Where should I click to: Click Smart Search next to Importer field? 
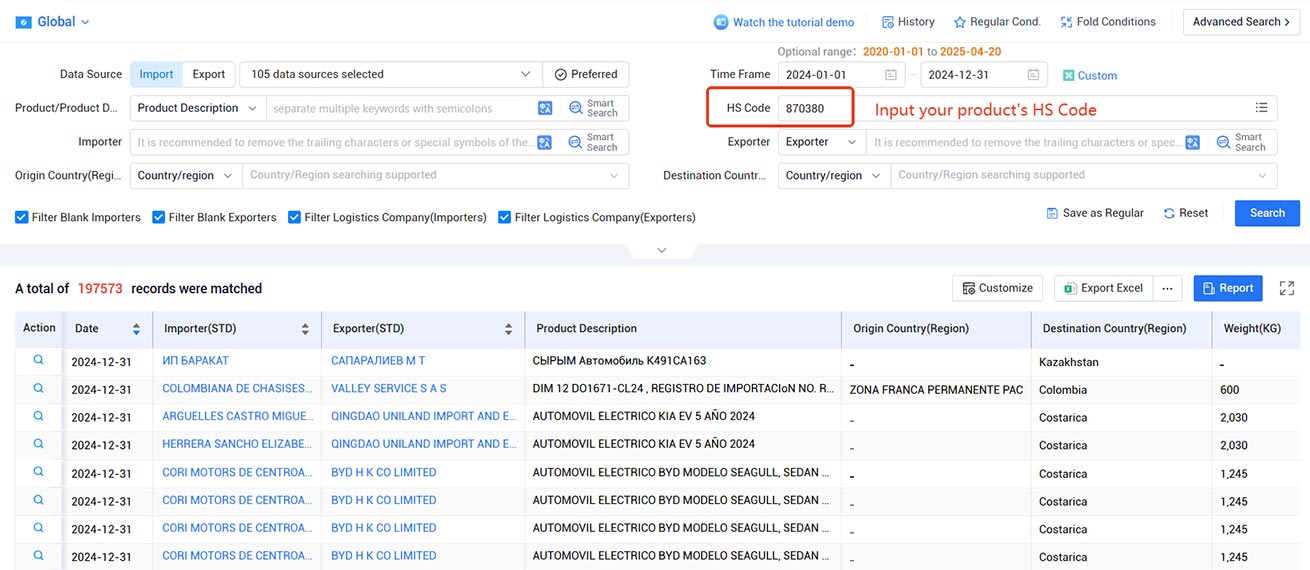pos(594,142)
